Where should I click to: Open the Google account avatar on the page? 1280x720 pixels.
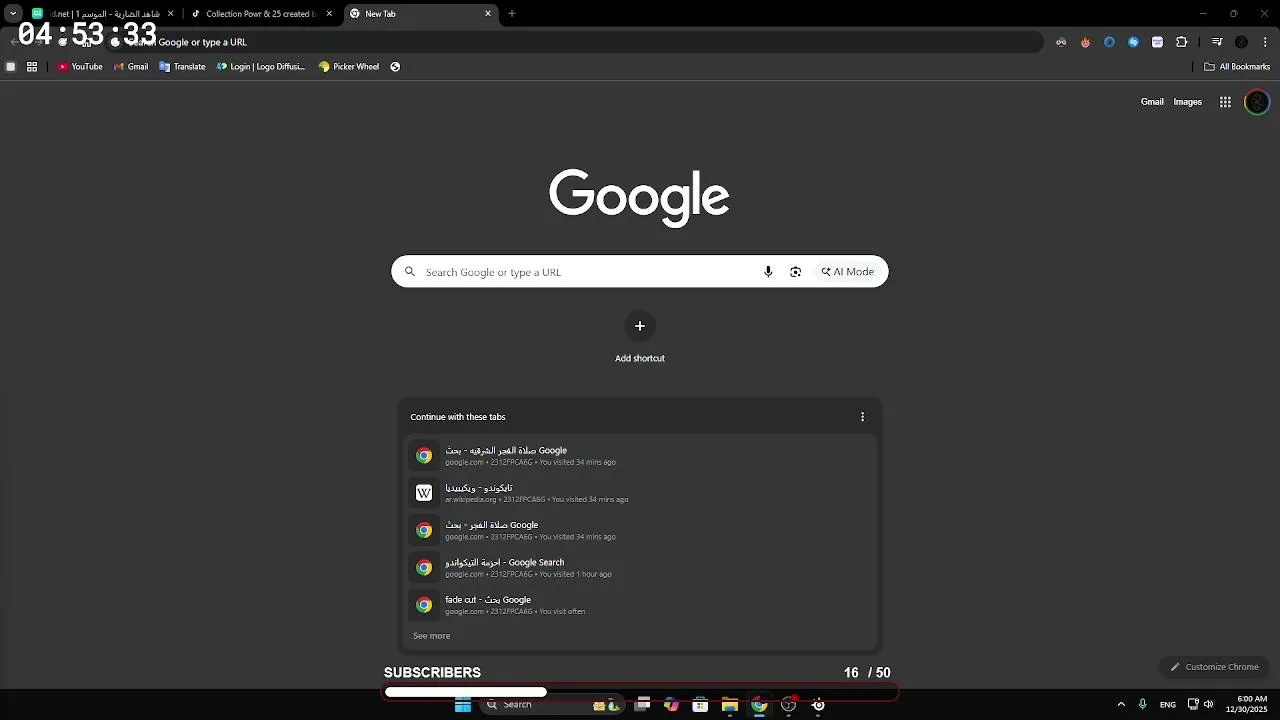click(x=1257, y=102)
